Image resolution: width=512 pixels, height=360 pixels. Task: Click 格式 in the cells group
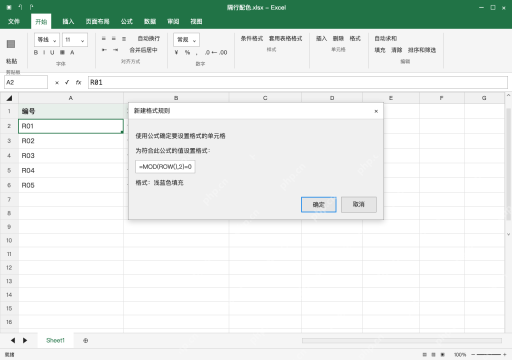355,39
